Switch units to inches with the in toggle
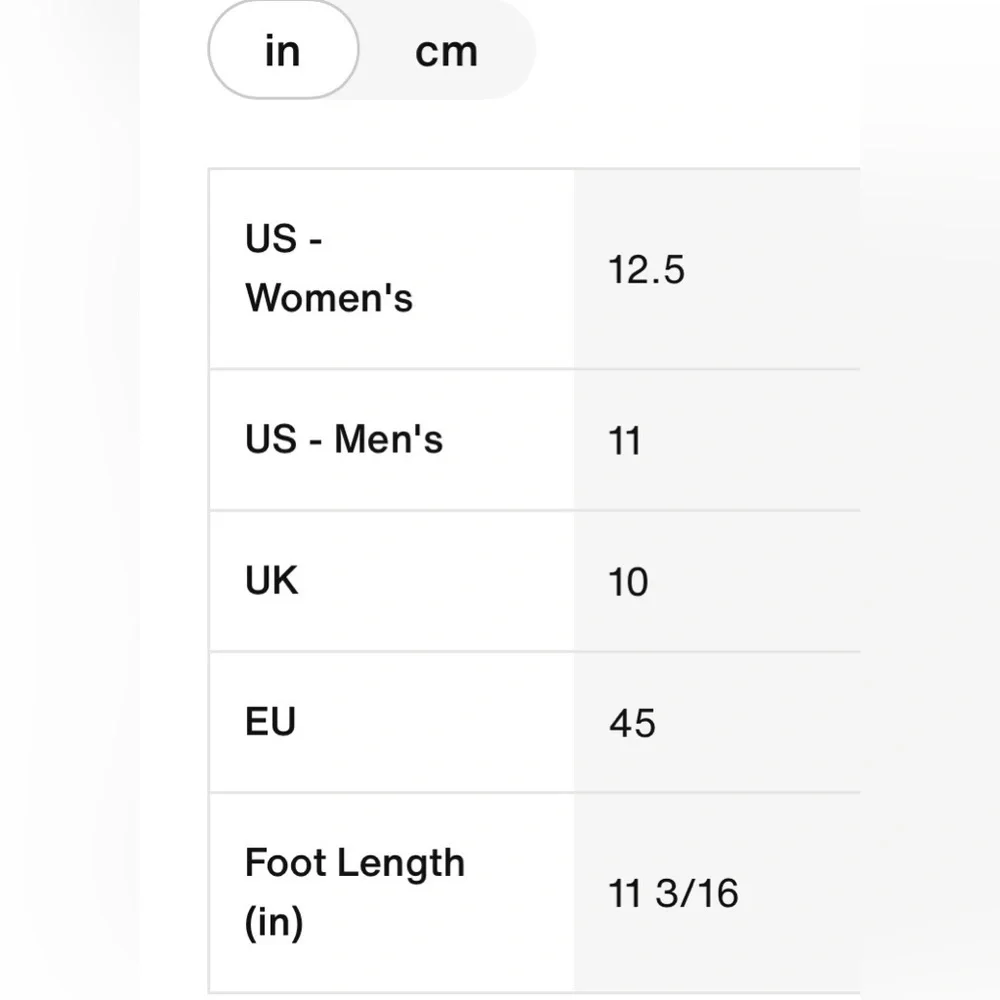 point(283,50)
